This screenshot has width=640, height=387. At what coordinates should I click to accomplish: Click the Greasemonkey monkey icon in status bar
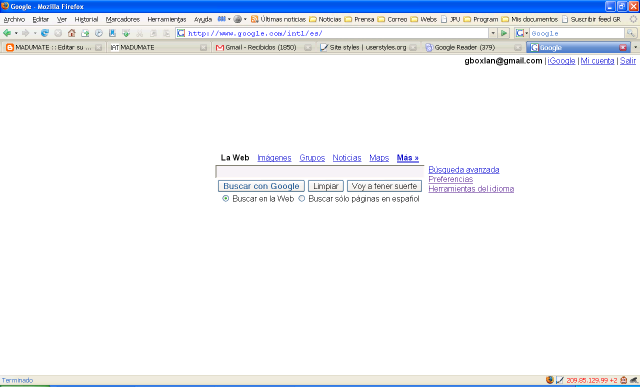coord(624,380)
